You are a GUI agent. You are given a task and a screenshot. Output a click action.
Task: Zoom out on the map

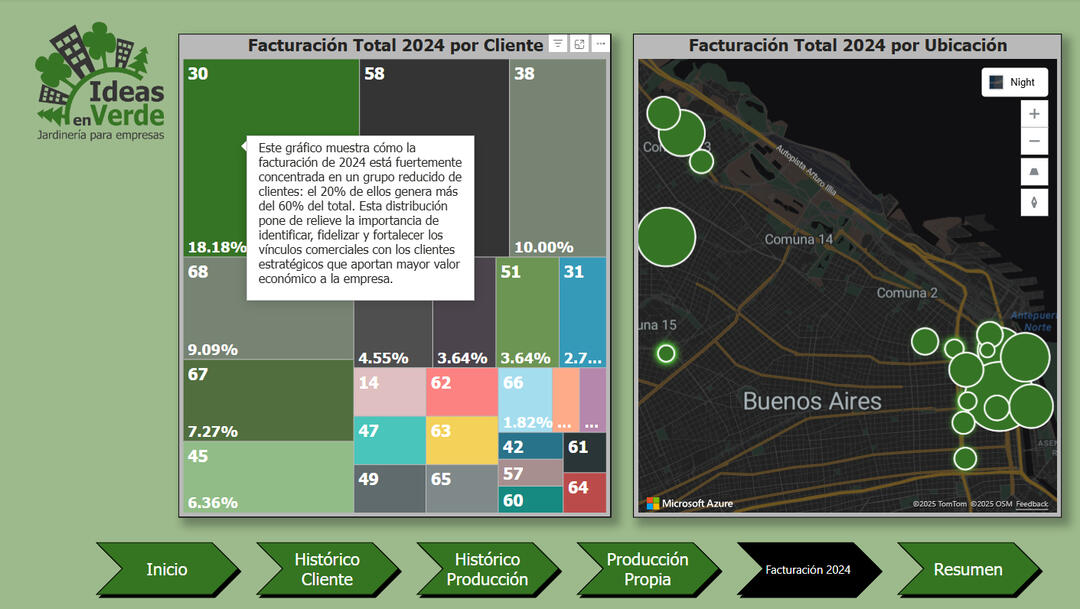1034,141
